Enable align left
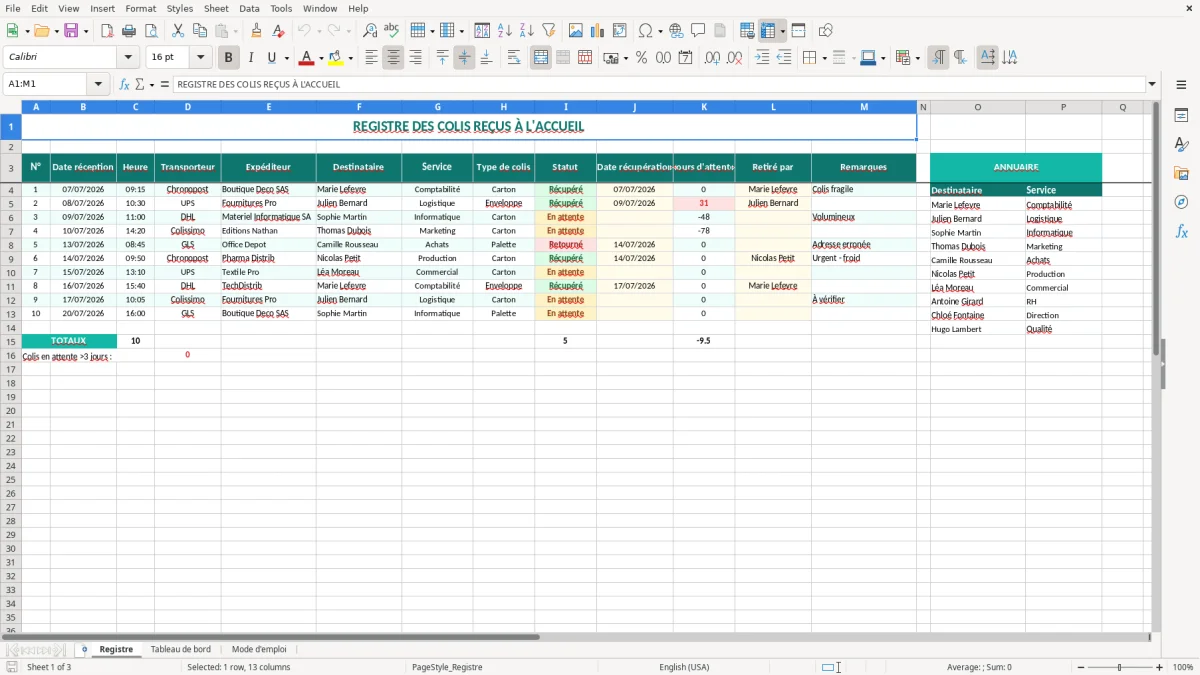Image resolution: width=1200 pixels, height=675 pixels. click(371, 58)
